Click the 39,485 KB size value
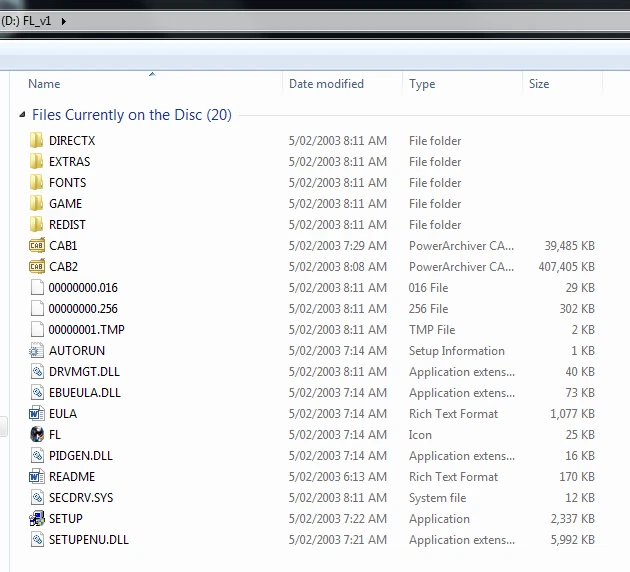This screenshot has width=630, height=572. 569,245
